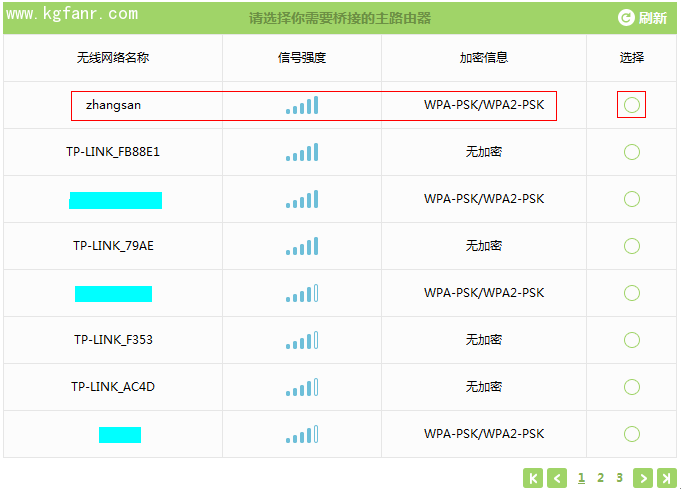Select the zhangsan network radio button
The width and height of the screenshot is (681, 493).
[x=631, y=105]
